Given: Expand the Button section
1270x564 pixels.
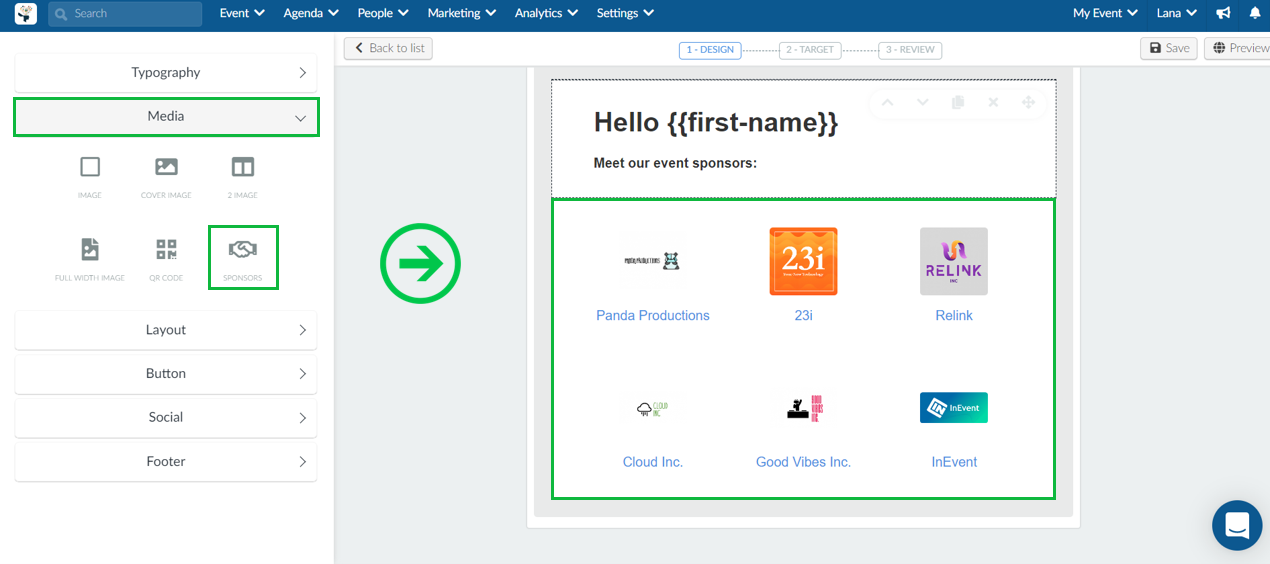Looking at the screenshot, I should click(x=166, y=374).
